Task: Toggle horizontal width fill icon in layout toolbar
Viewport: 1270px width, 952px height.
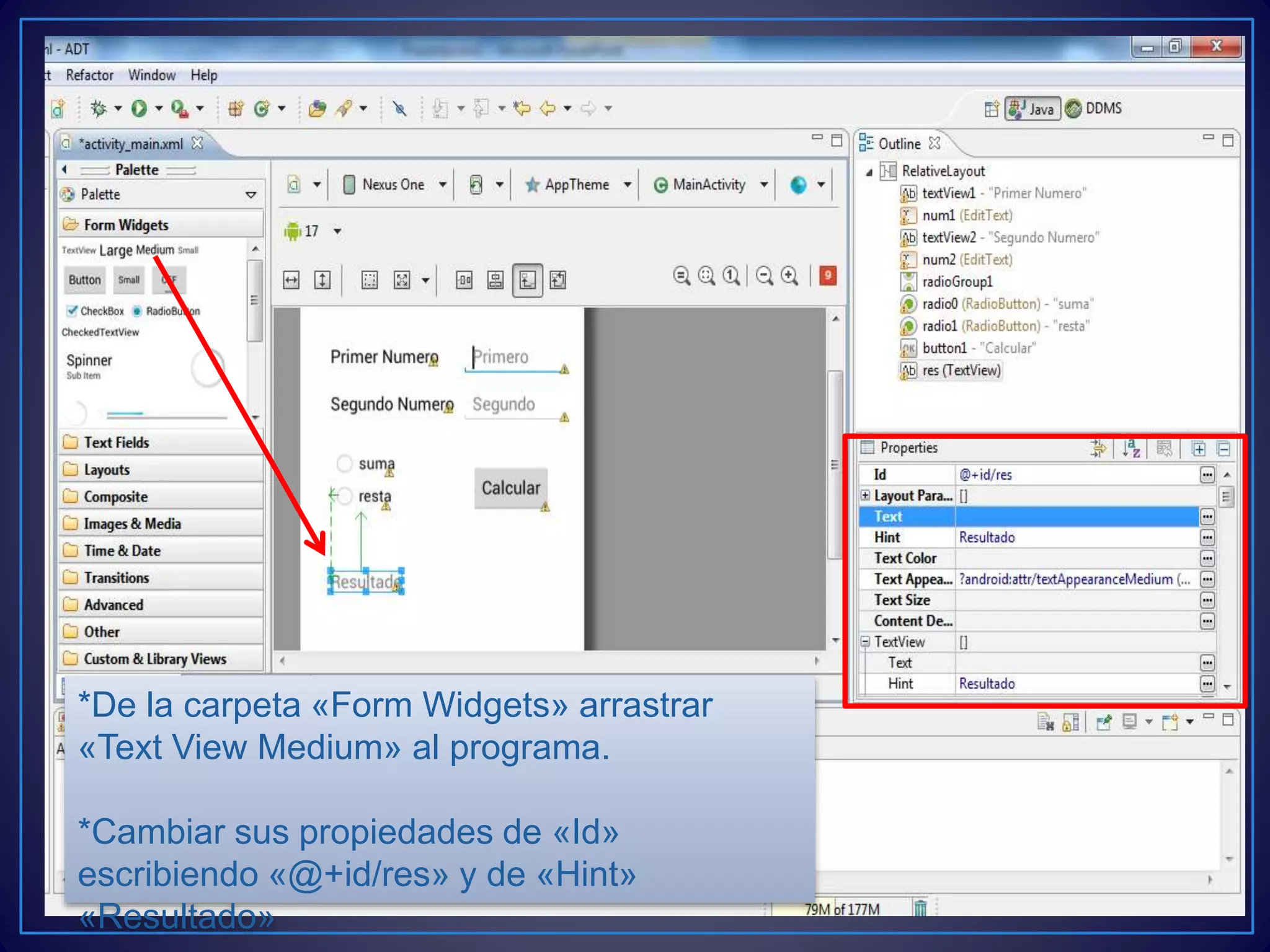Action: pos(291,280)
